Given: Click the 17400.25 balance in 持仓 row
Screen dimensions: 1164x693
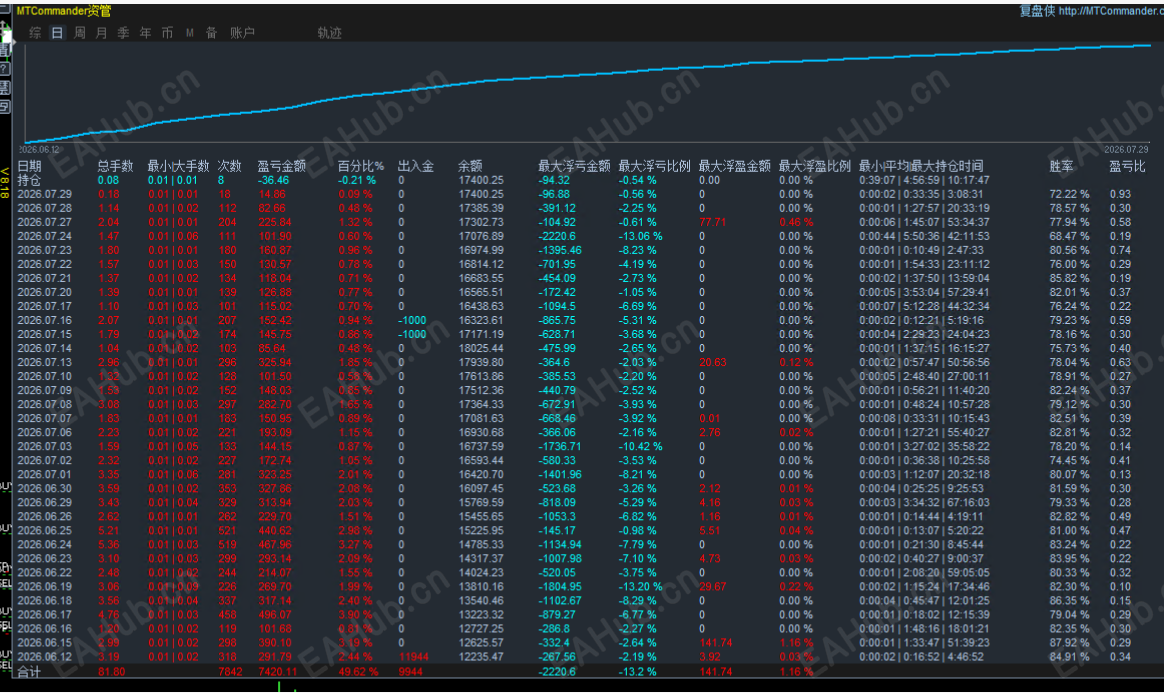Looking at the screenshot, I should (481, 180).
